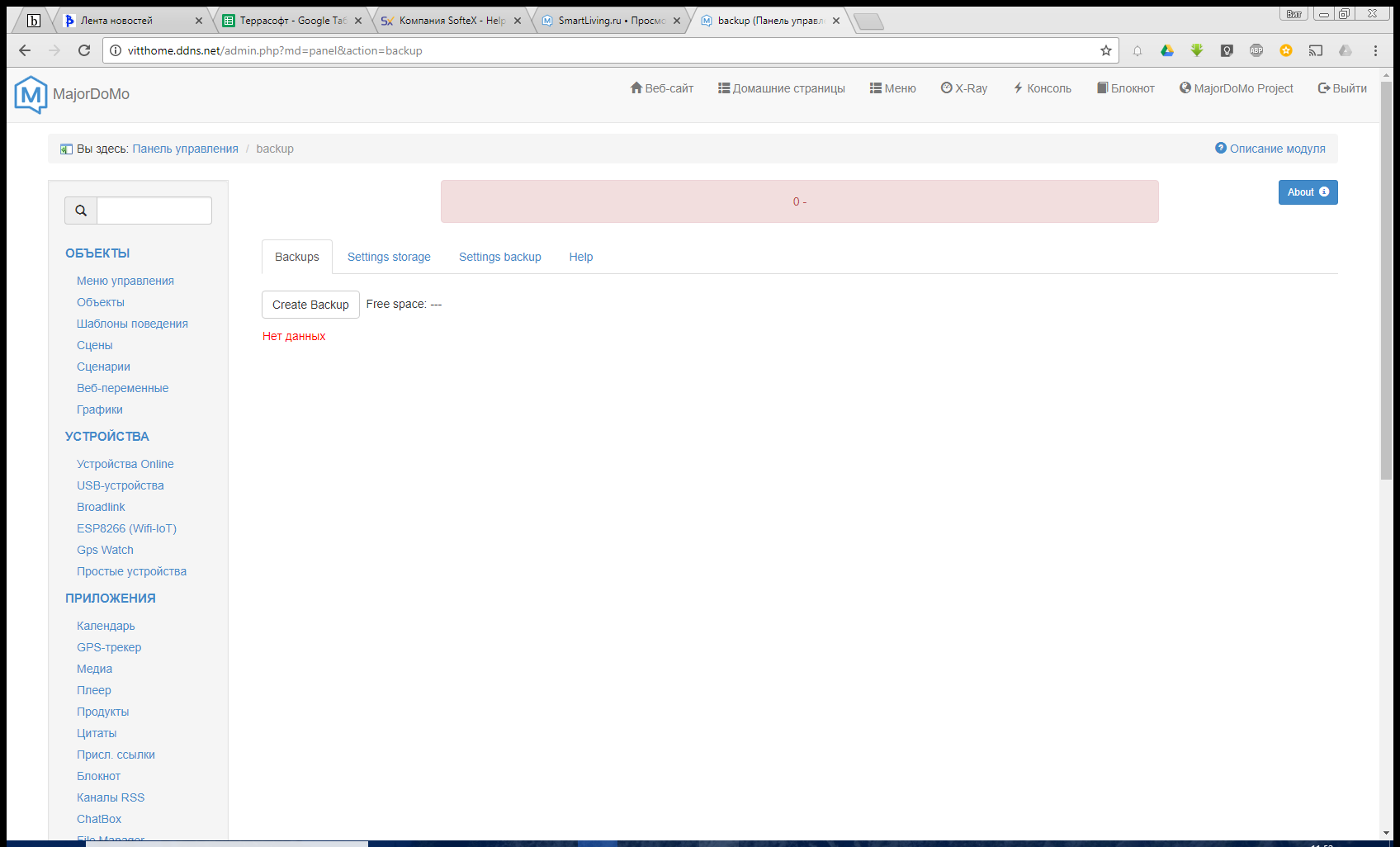Open Каналы RSS in sidebar
Screen dimensions: 1400x847
pos(111,797)
